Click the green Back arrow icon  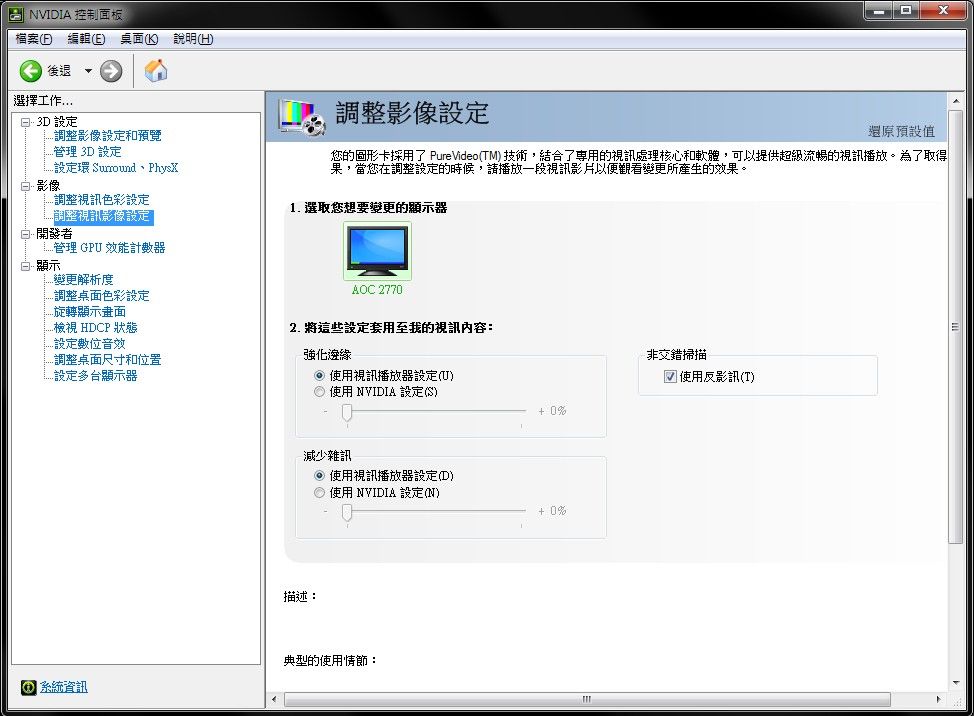click(31, 71)
